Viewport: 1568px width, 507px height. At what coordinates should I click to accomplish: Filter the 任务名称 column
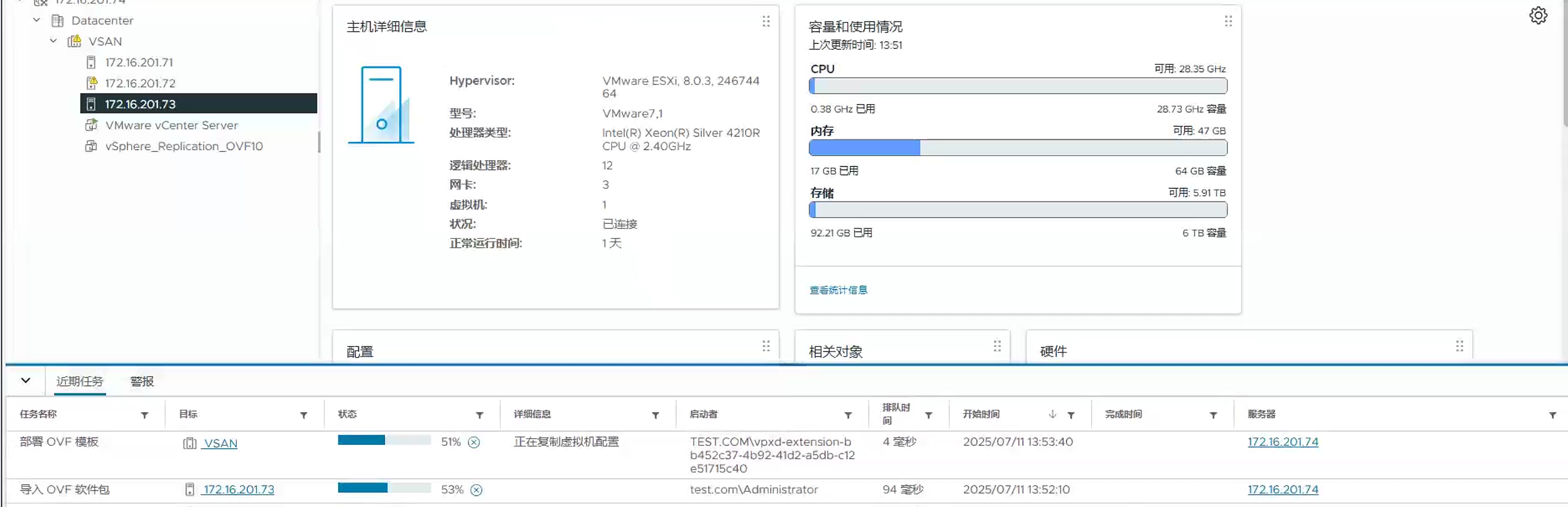click(x=144, y=415)
